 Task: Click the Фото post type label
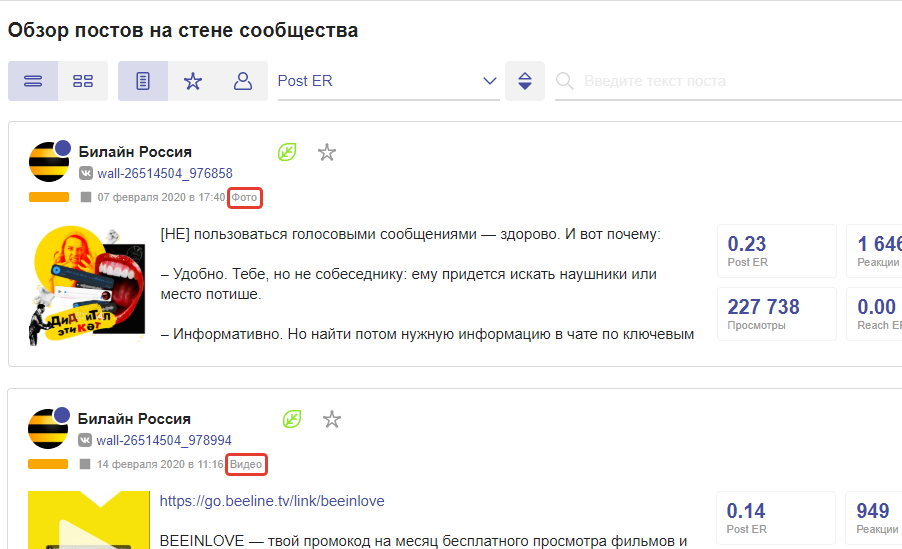click(244, 197)
